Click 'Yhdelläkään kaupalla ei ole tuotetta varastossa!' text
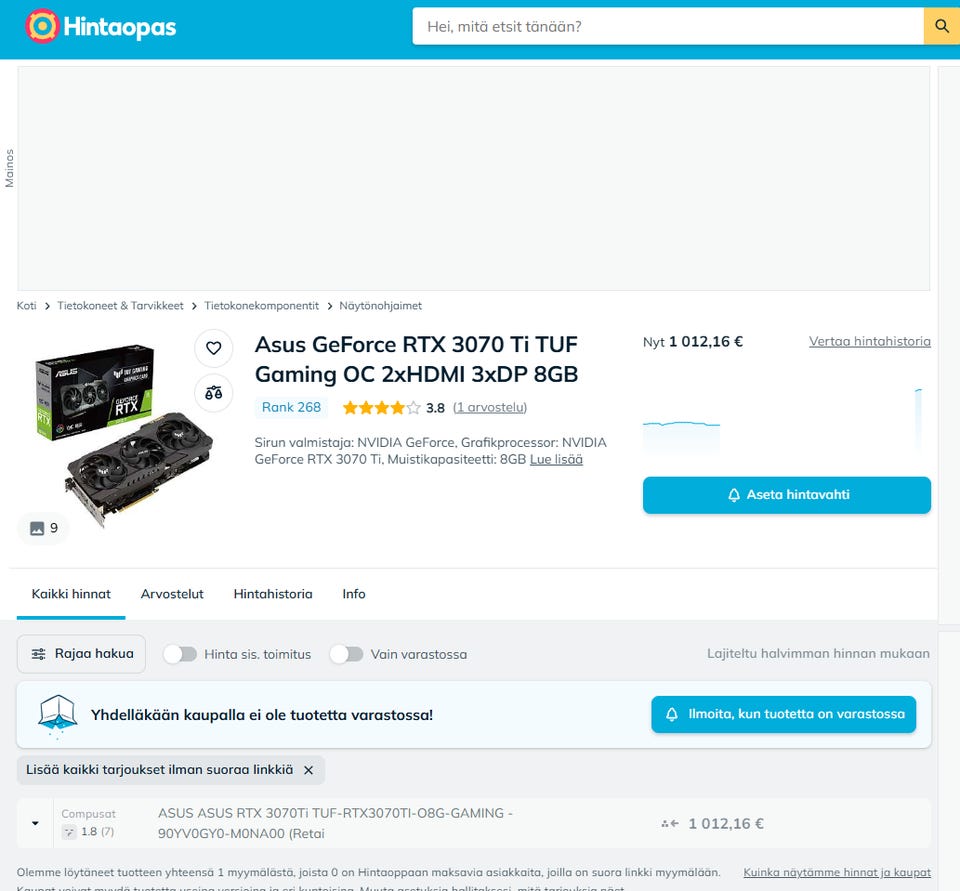Screen dimensions: 960x891 [261, 715]
